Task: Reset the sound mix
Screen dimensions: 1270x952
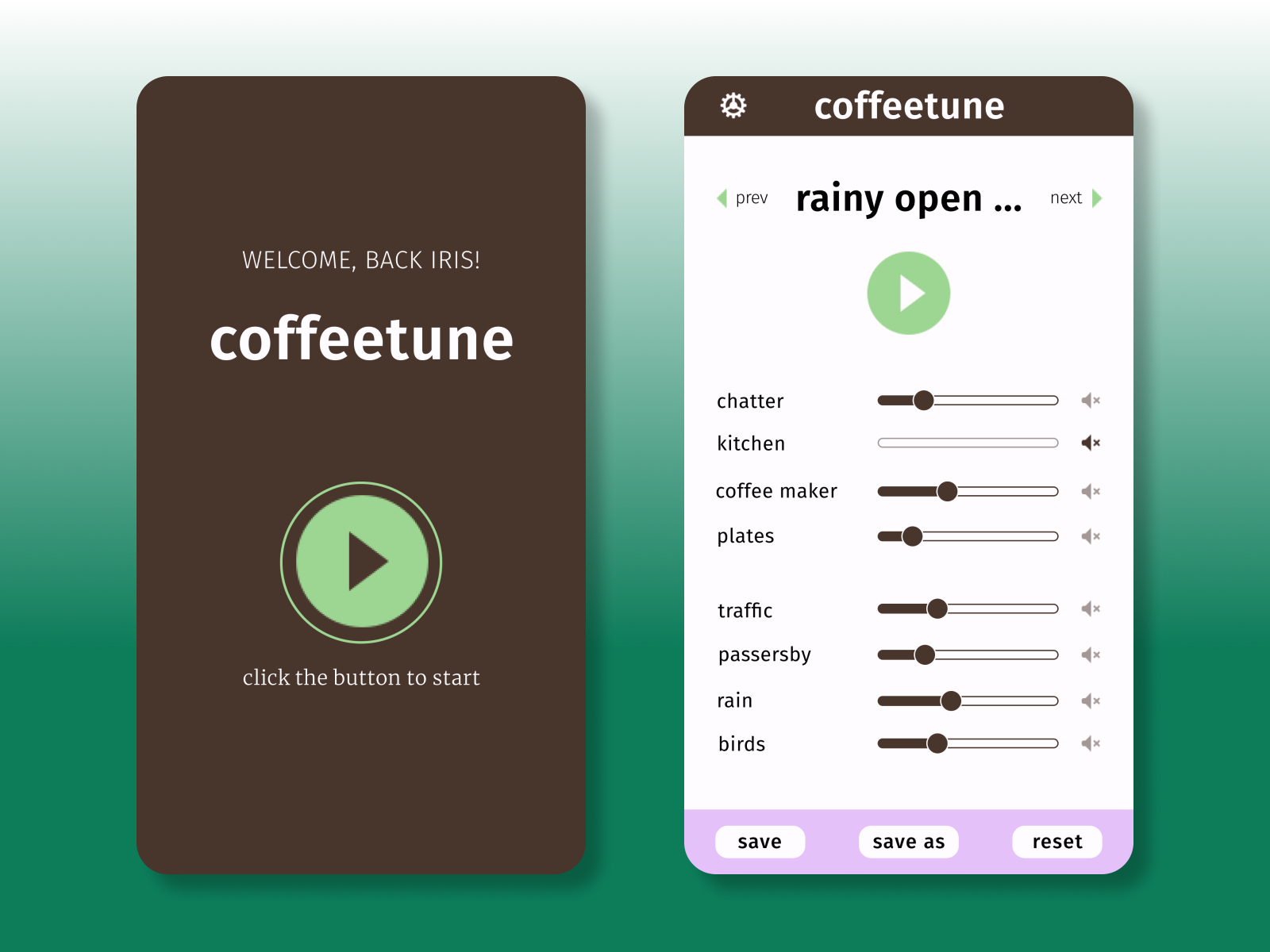Action: [1057, 842]
